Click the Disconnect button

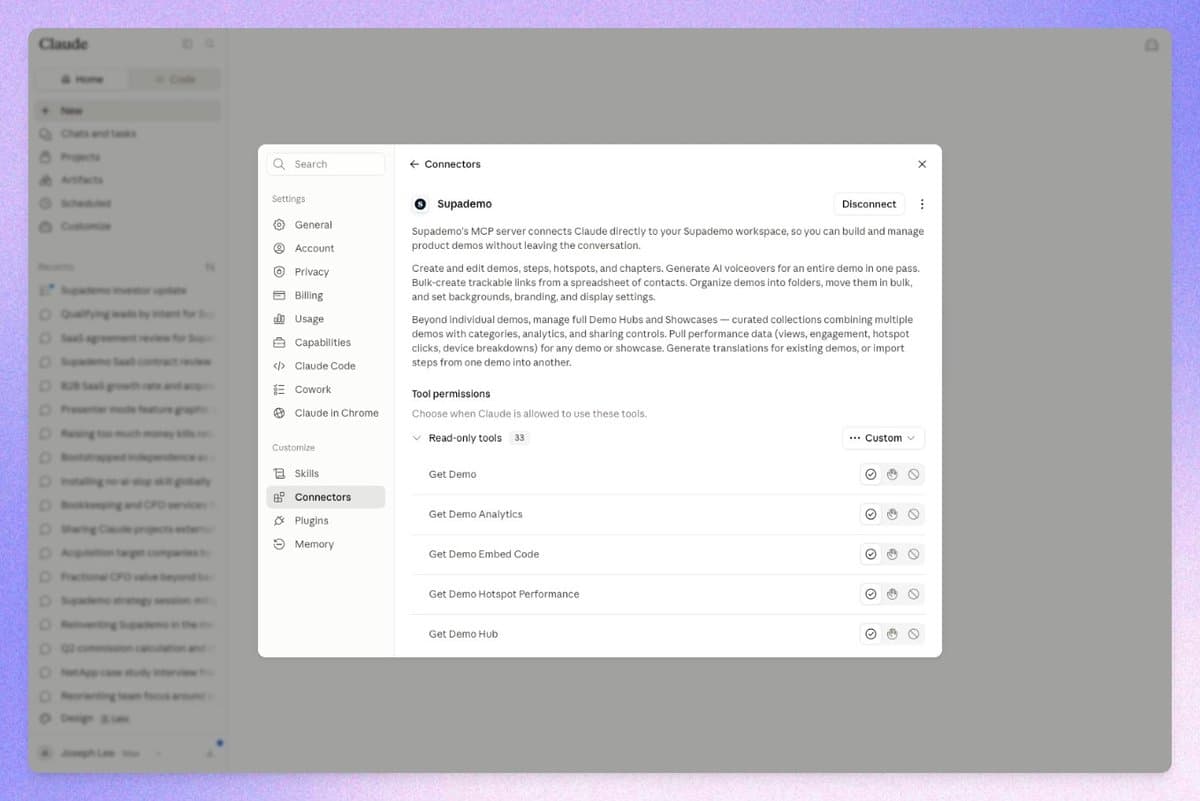[x=869, y=204]
